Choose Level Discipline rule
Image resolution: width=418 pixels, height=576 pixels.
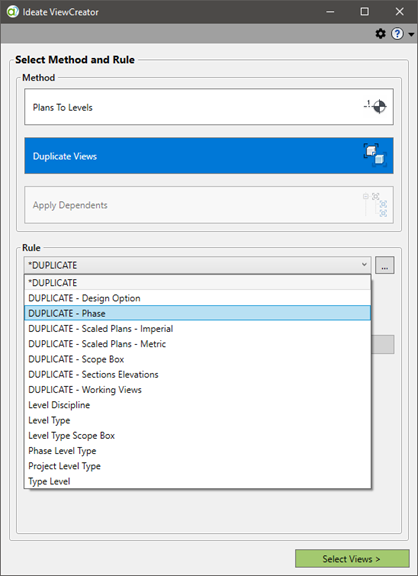coord(198,405)
